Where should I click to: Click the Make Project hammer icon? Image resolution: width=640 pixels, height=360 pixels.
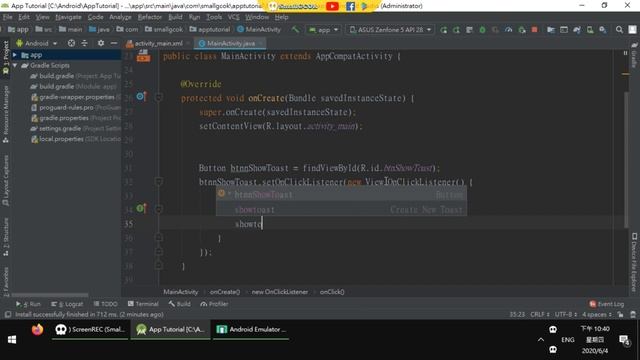coord(295,30)
